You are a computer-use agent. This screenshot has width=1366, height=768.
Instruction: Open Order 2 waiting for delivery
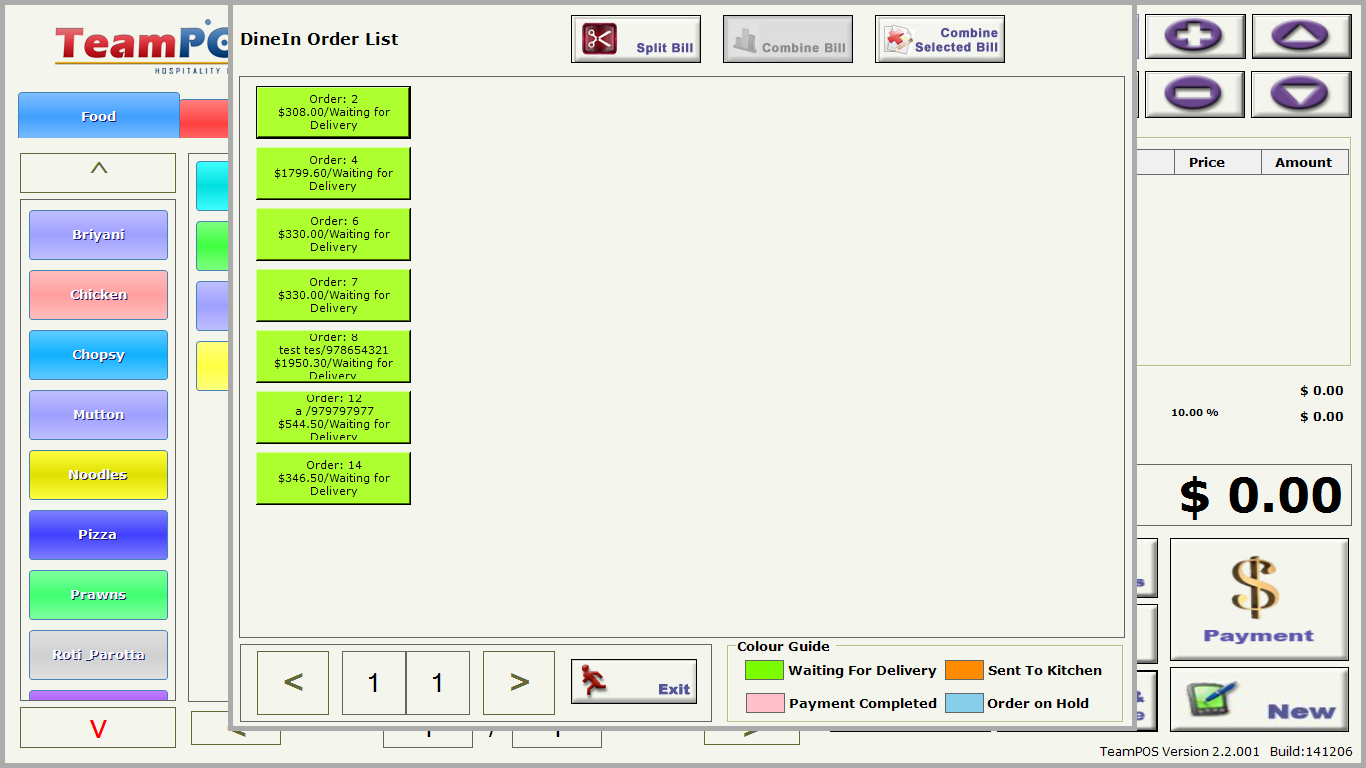tap(333, 111)
